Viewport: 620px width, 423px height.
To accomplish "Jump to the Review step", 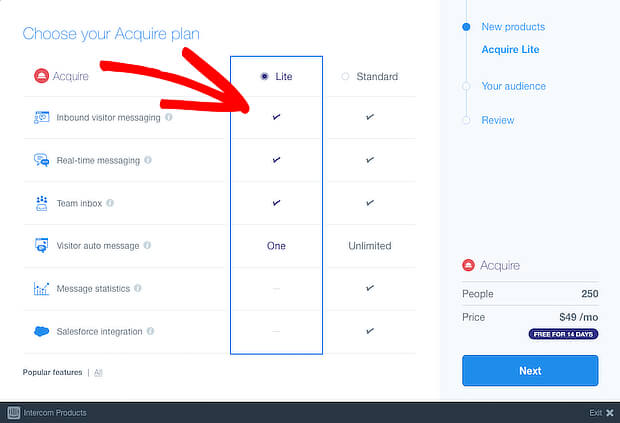I will pos(497,120).
